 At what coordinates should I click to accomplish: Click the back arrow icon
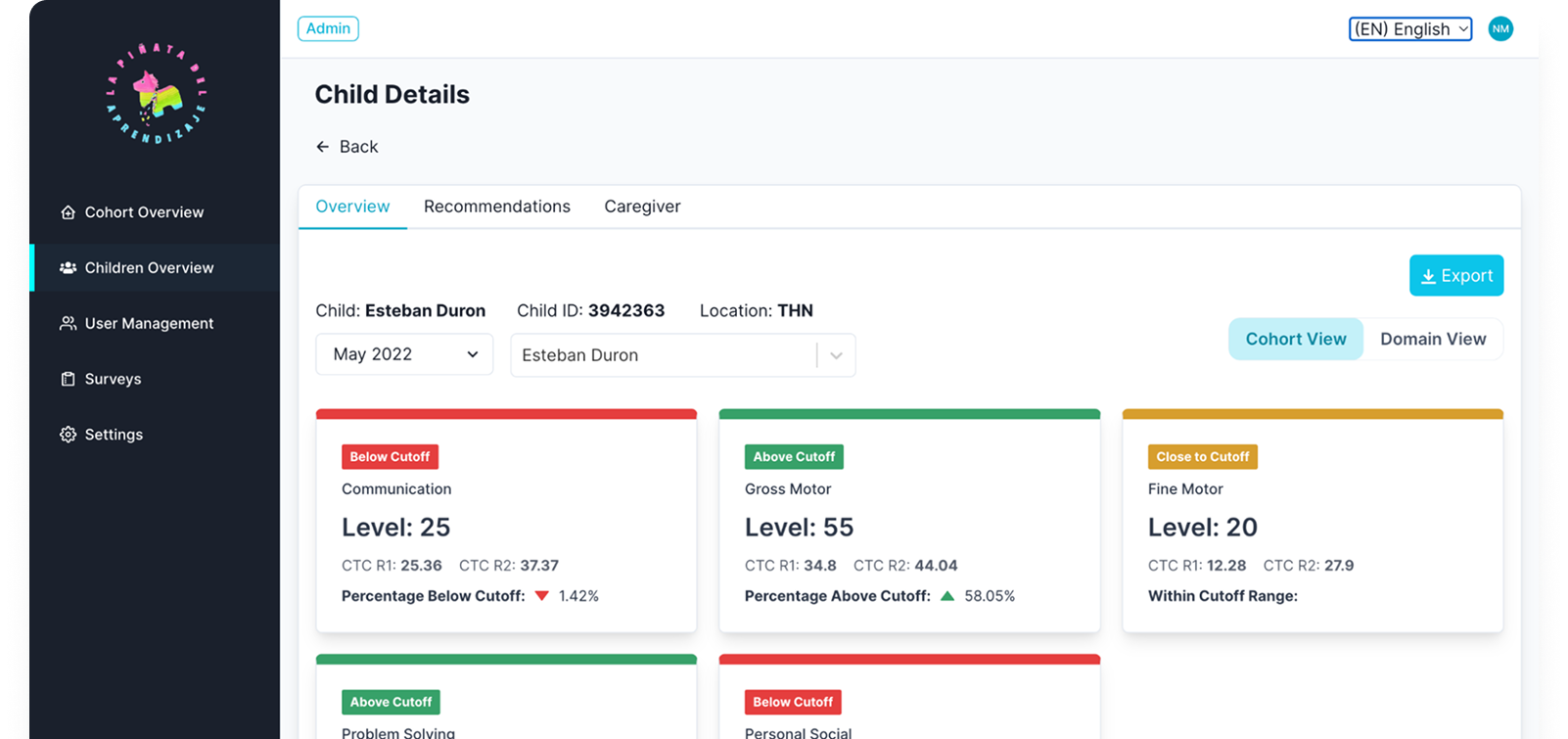(x=322, y=147)
